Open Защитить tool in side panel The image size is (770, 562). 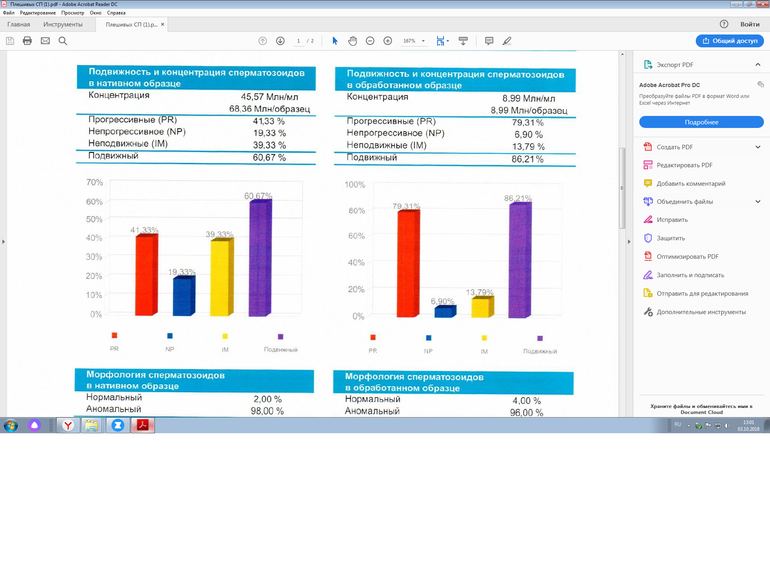670,238
